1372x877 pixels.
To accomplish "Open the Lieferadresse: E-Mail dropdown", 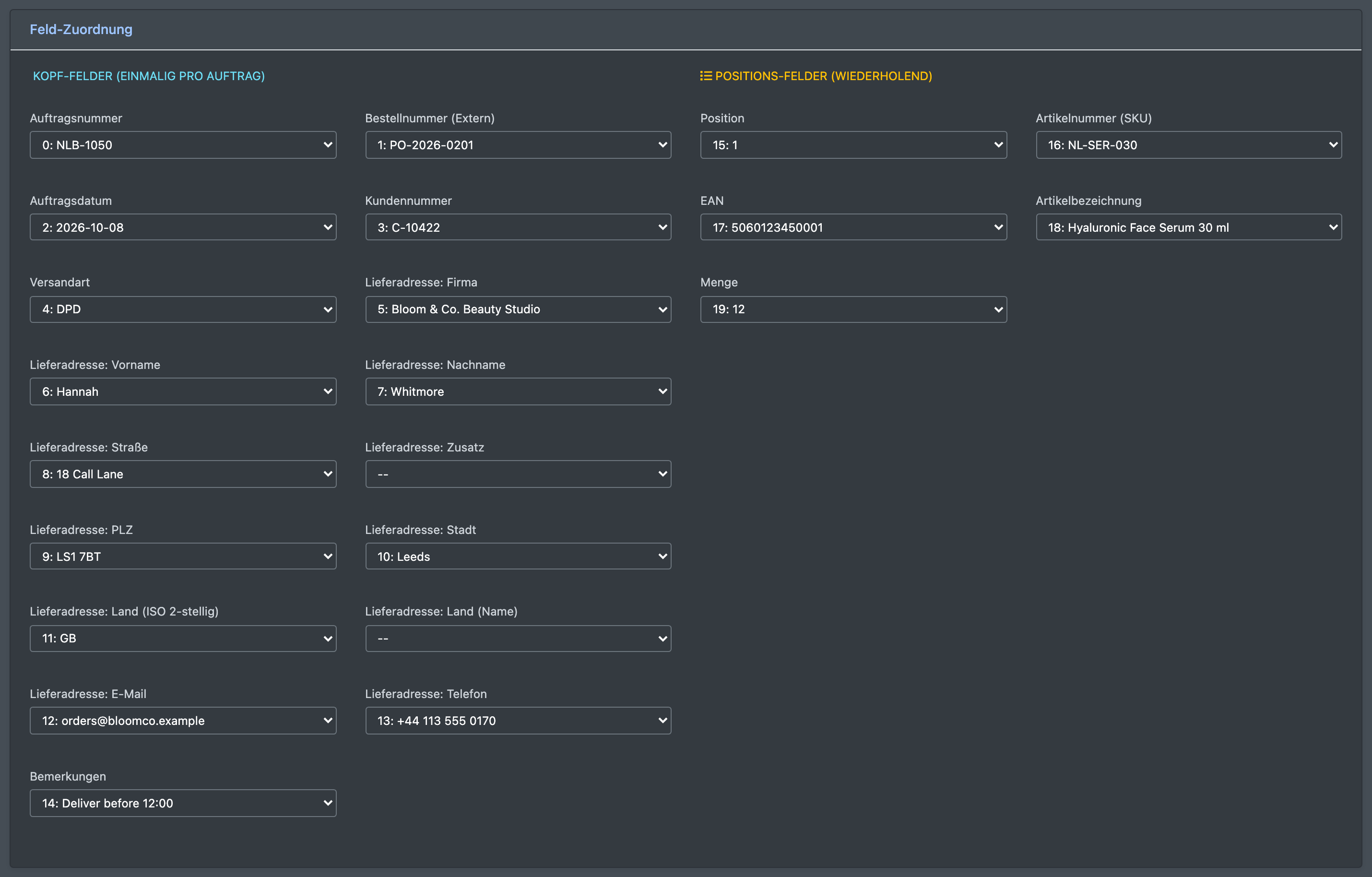I will click(x=183, y=721).
